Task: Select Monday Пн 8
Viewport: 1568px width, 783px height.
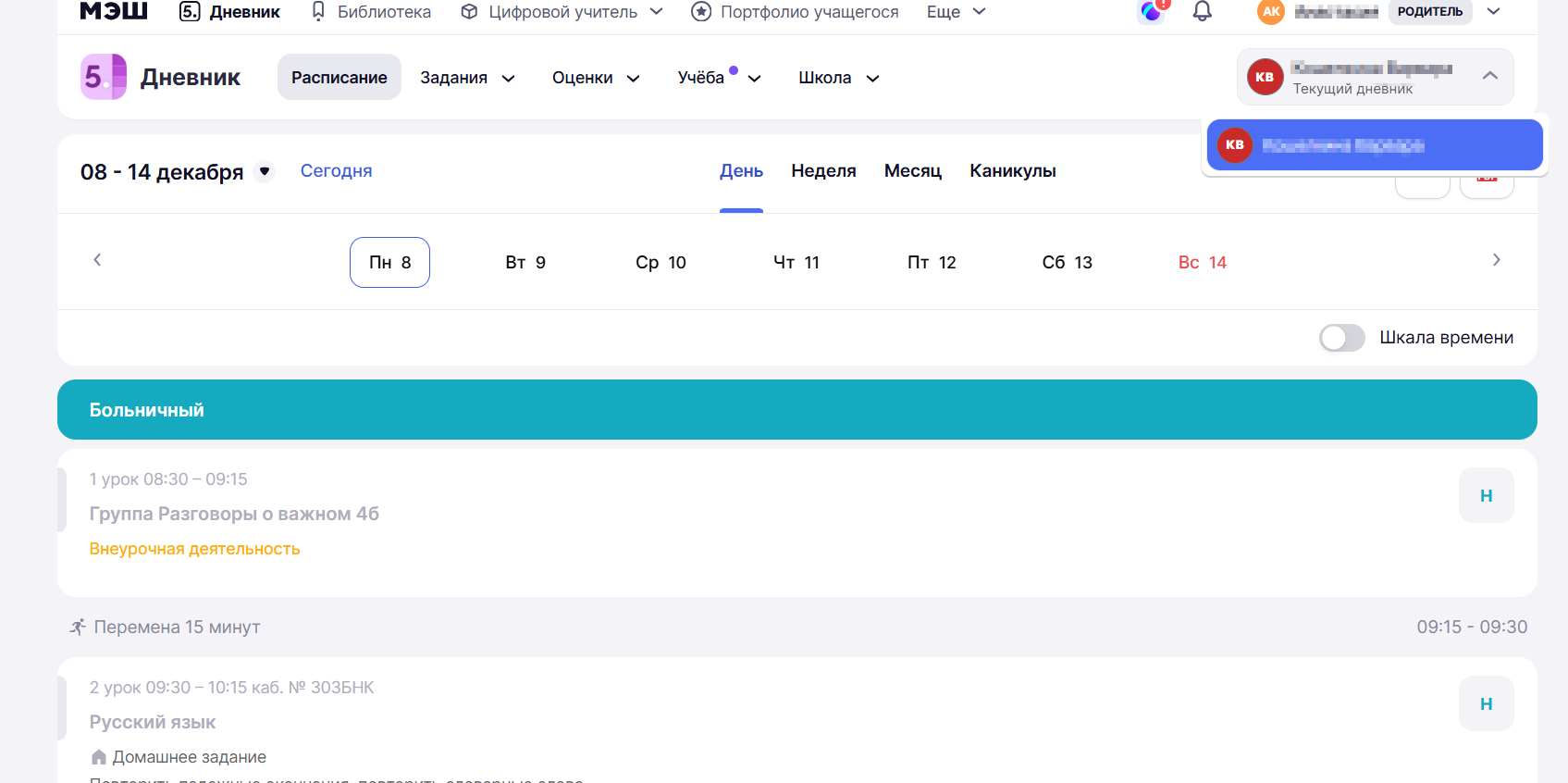Action: point(389,263)
